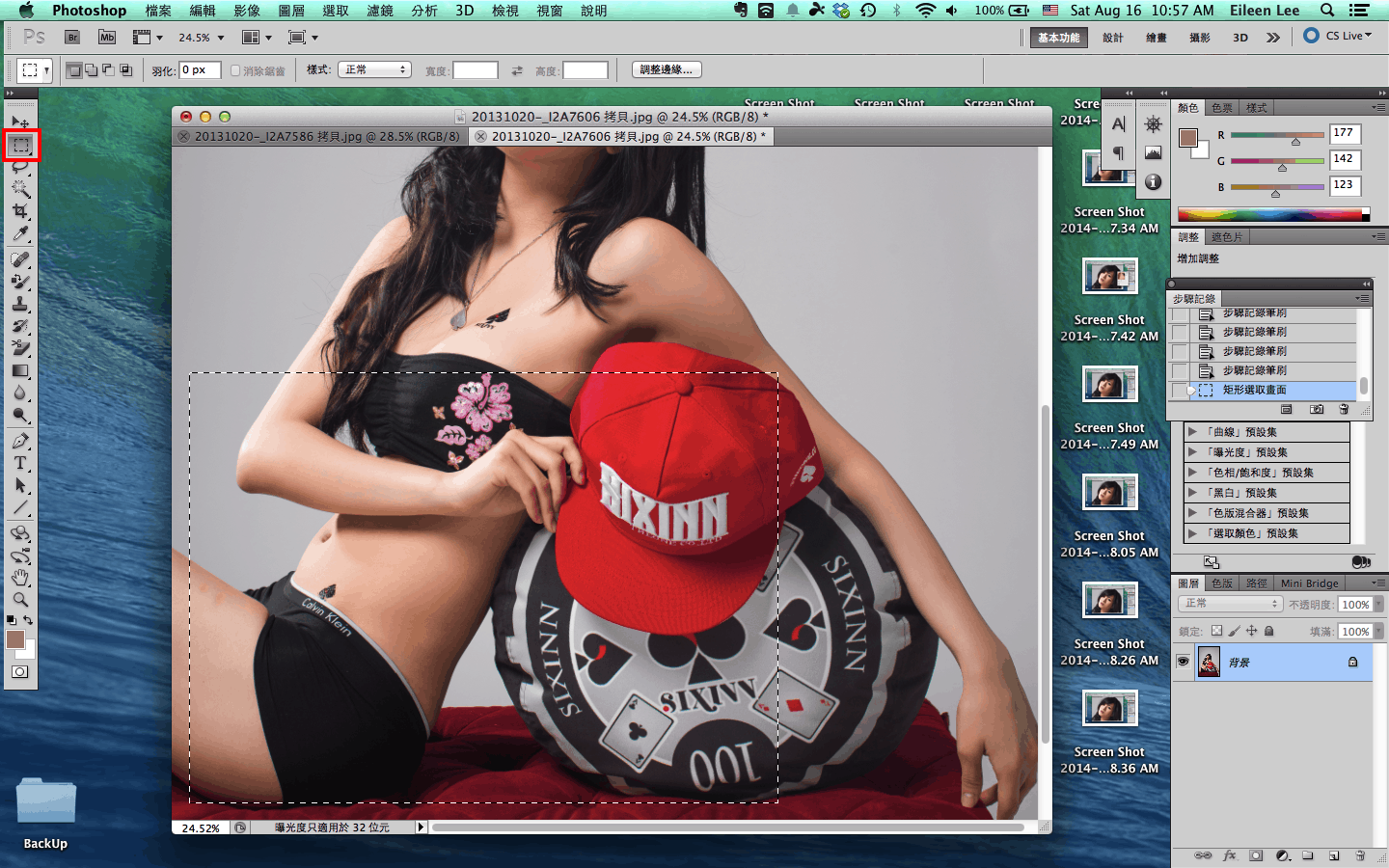Switch to the 路徑 tab
Viewport: 1389px width, 868px height.
tap(1257, 583)
